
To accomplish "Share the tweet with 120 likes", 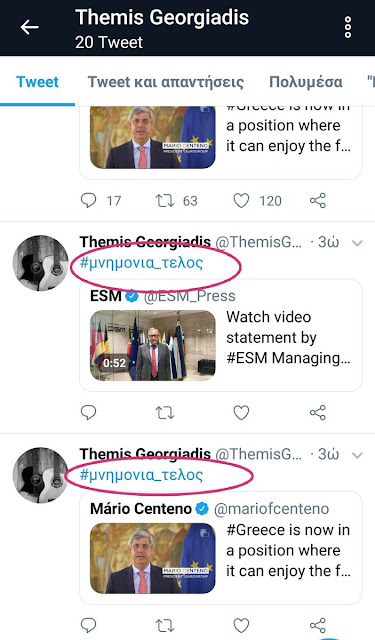I will 318,201.
